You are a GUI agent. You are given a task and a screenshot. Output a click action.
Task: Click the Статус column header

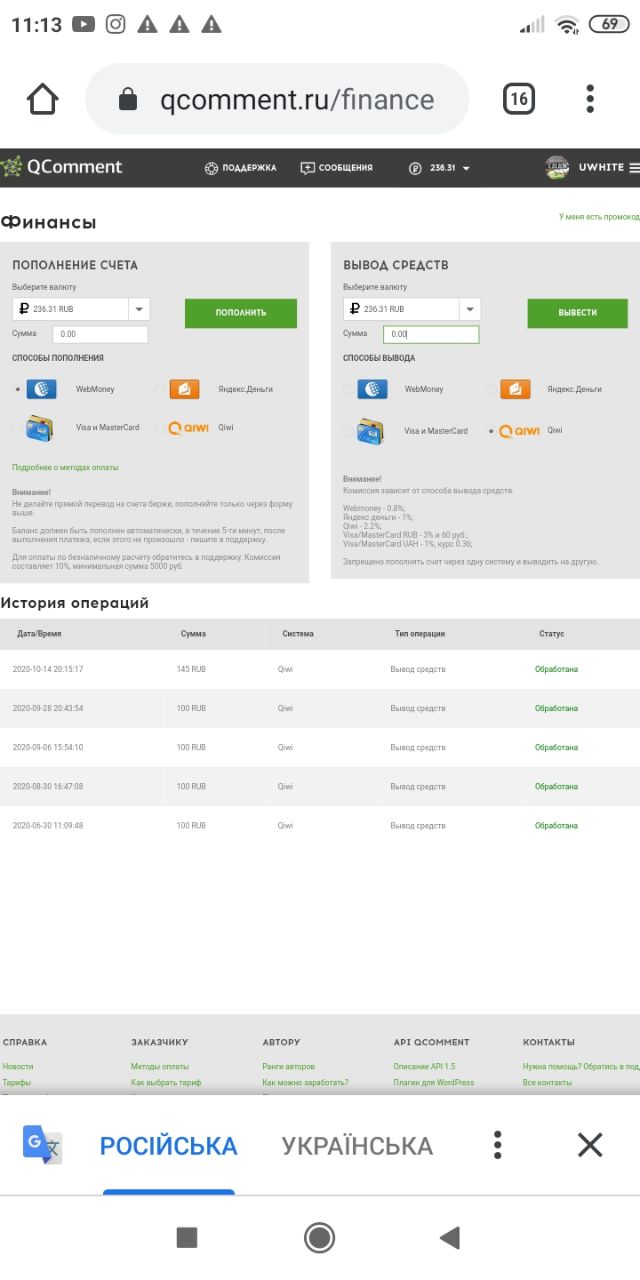coord(552,634)
